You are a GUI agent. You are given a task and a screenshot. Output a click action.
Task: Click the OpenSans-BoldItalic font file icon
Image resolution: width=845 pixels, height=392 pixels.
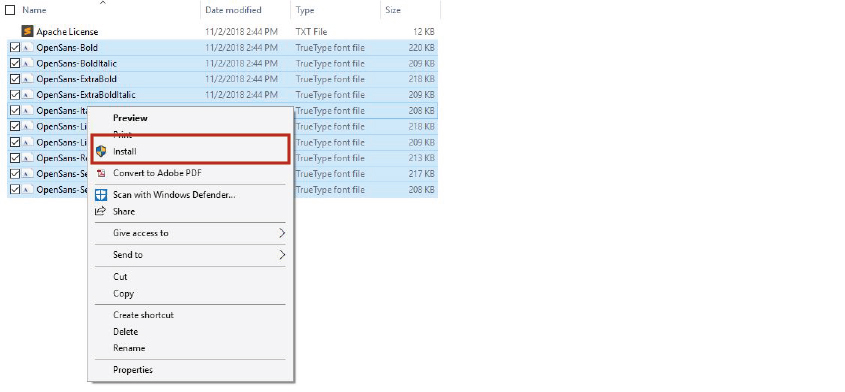pos(28,63)
